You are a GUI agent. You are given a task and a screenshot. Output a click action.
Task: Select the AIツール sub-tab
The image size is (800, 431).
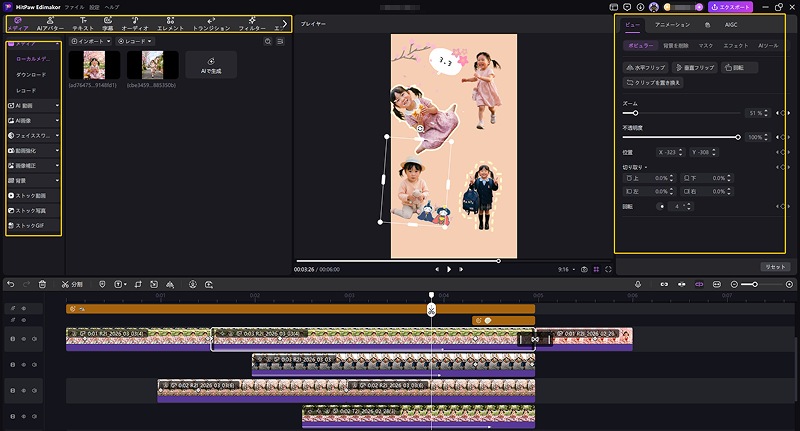pyautogui.click(x=768, y=46)
